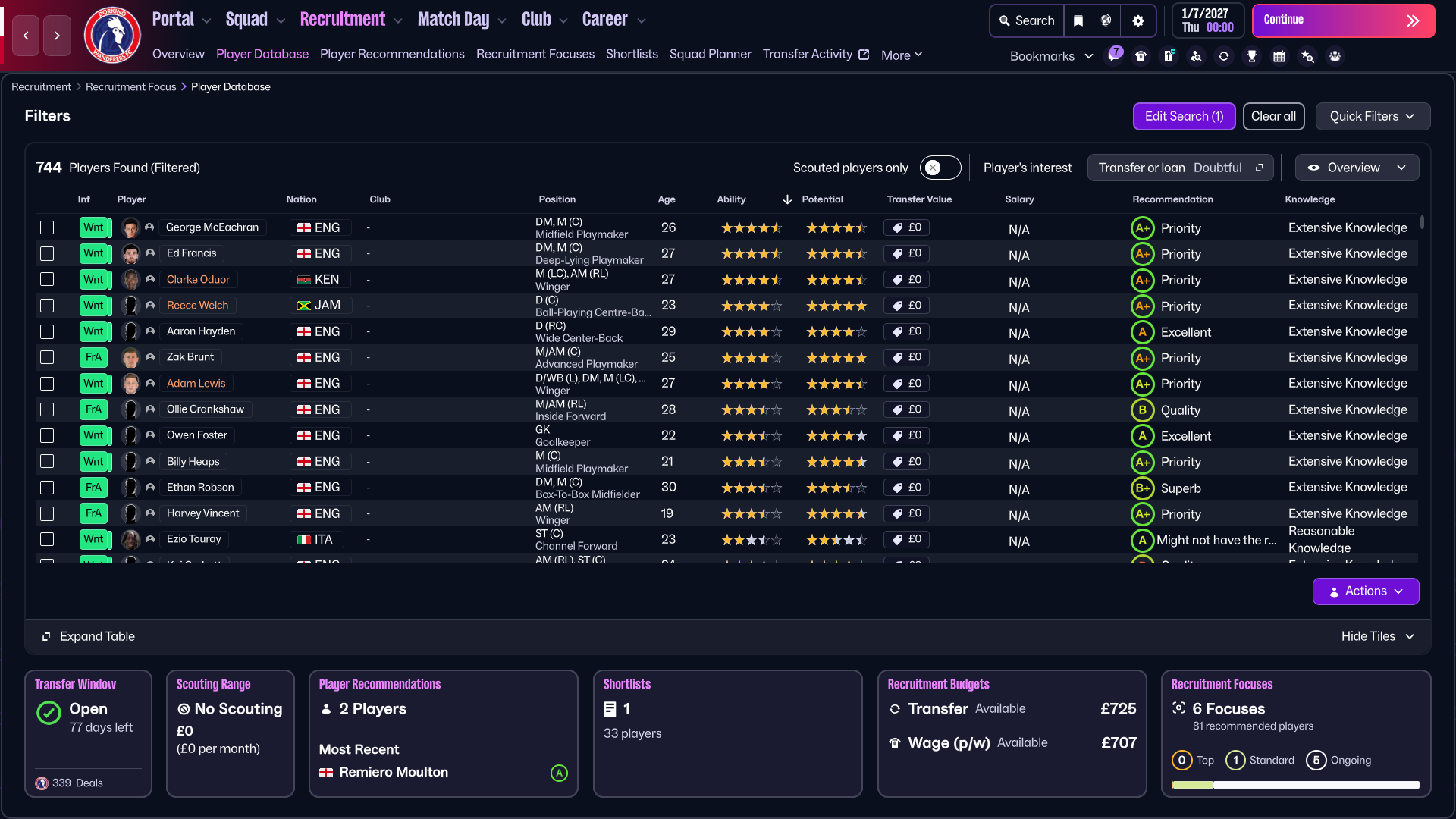The height and width of the screenshot is (819, 1456).
Task: Open the staff group shortcut icon
Action: click(1335, 56)
